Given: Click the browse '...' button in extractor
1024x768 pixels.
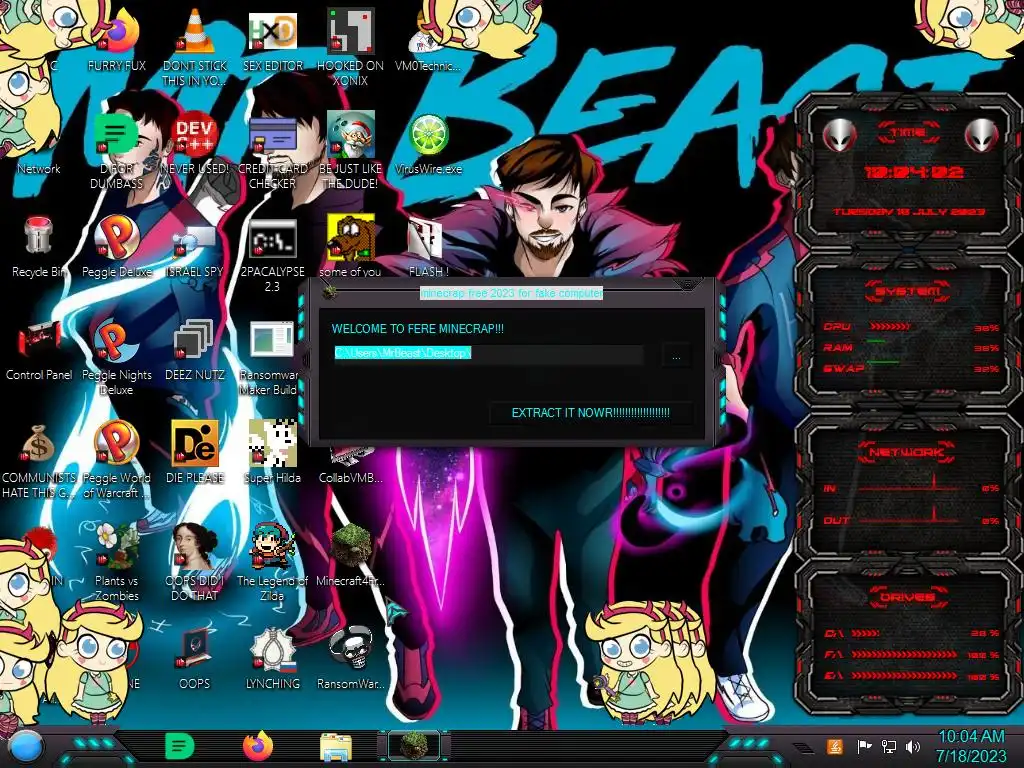Looking at the screenshot, I should click(677, 355).
